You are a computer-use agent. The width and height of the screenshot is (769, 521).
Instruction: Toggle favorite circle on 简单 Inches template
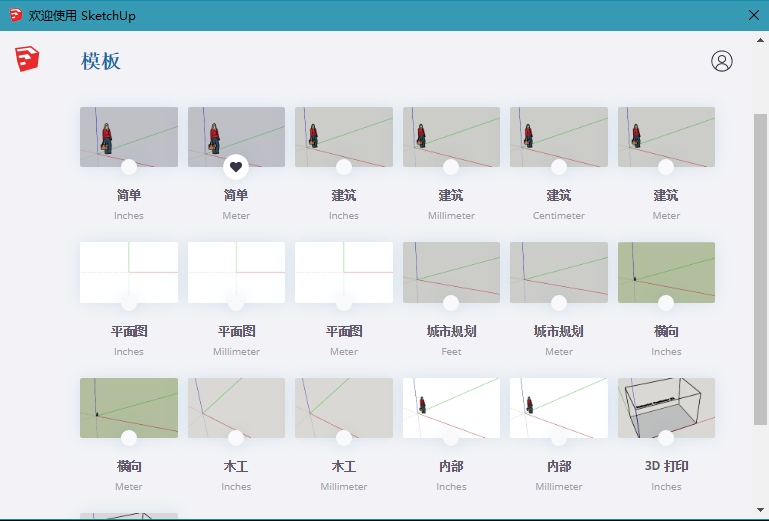[129, 167]
